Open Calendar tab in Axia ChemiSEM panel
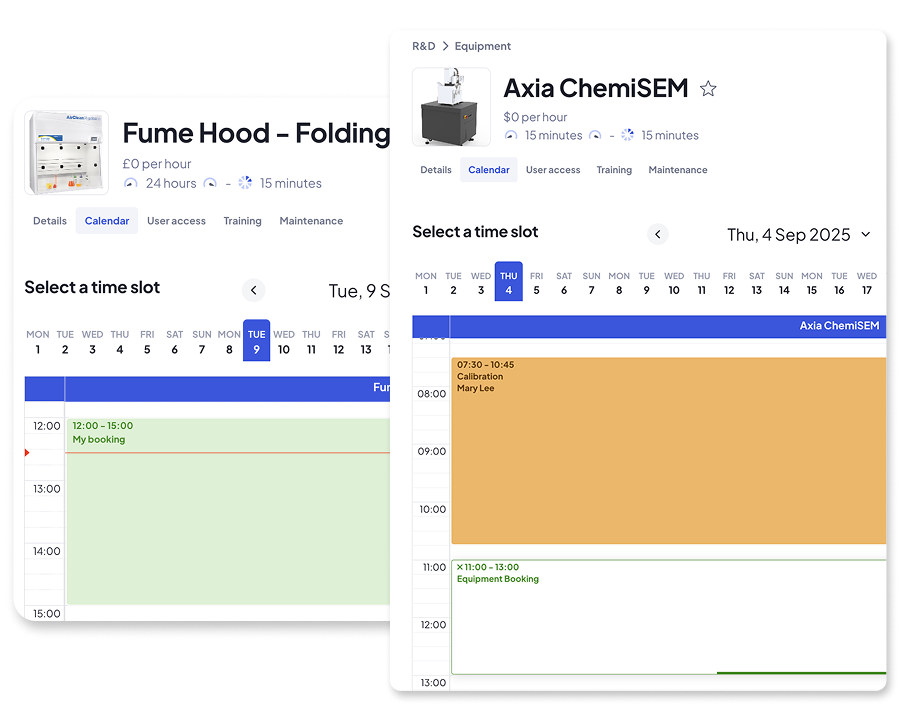The width and height of the screenshot is (900, 720). coord(488,170)
